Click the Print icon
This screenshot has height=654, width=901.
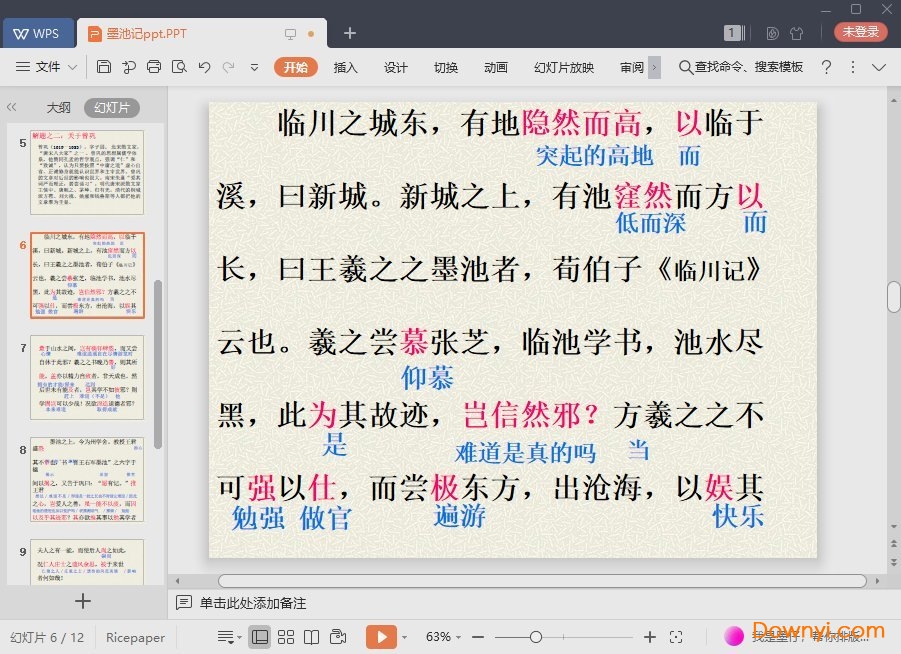pyautogui.click(x=153, y=67)
